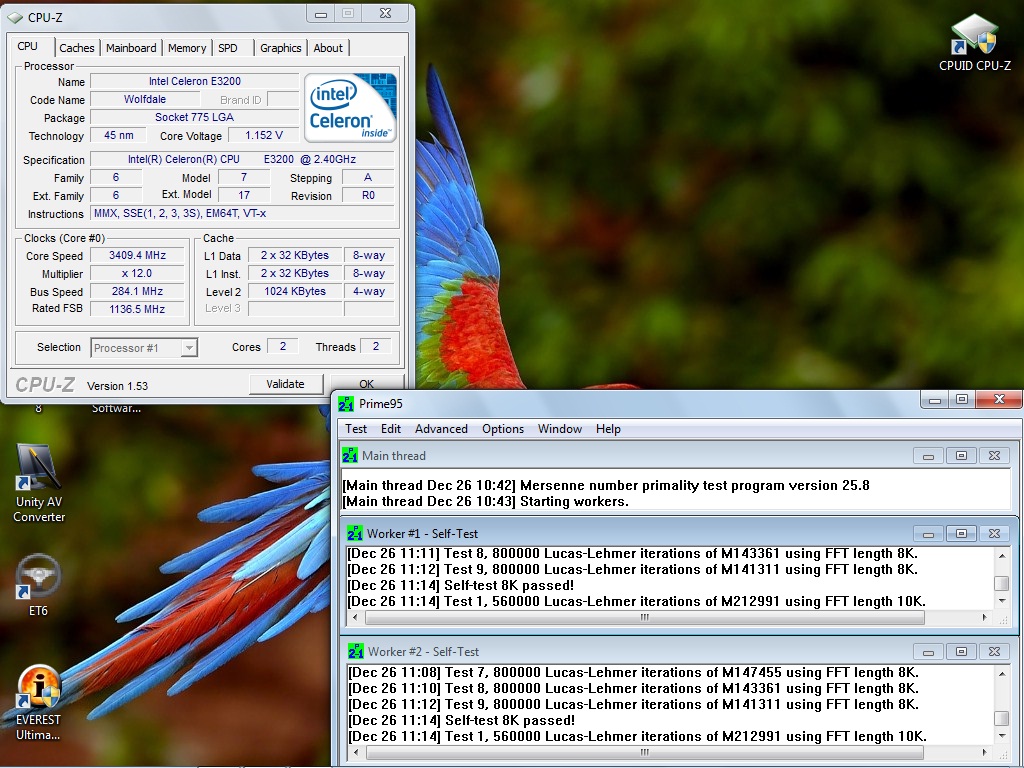Click the Rated FSB value 1136.5 MHz
This screenshot has height=768, width=1024.
137,309
